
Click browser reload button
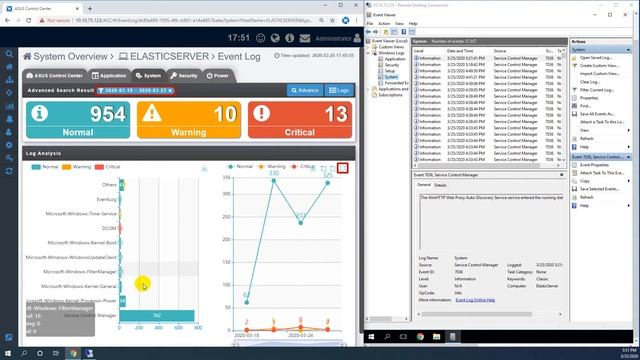(29, 20)
